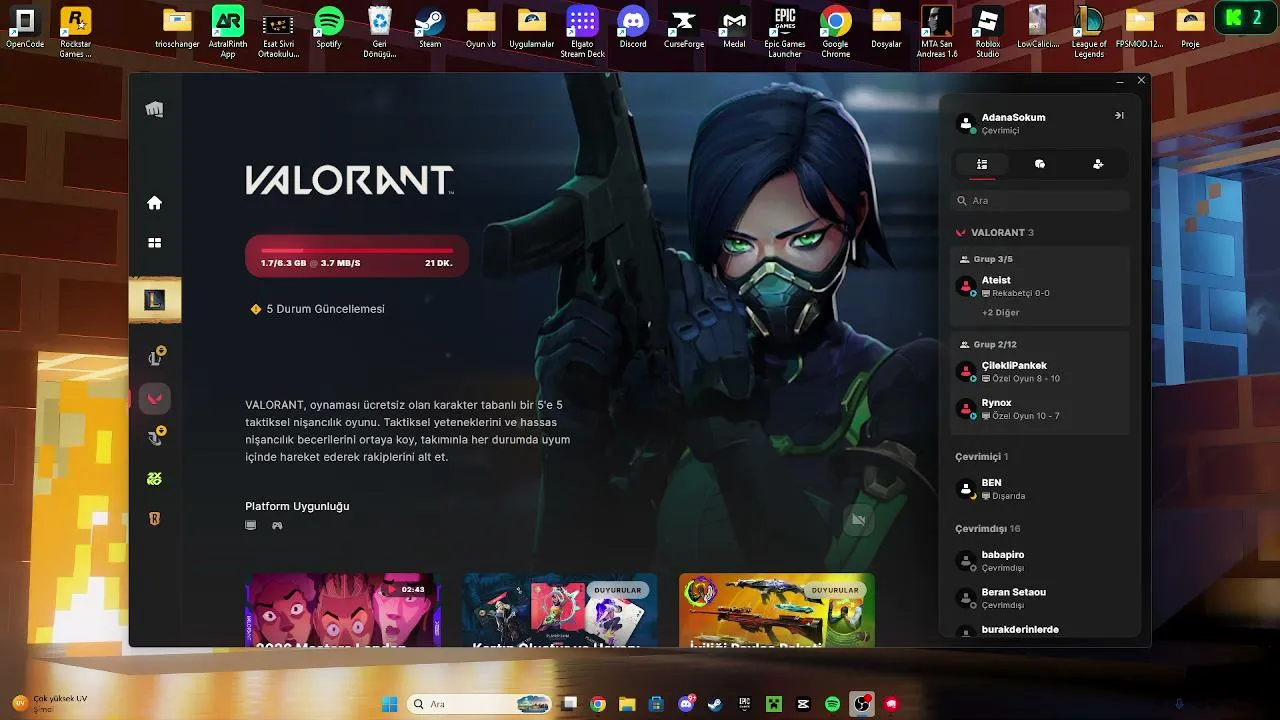Open the AdanaSokum profile header
Viewport: 1280px width, 720px height.
1001,123
